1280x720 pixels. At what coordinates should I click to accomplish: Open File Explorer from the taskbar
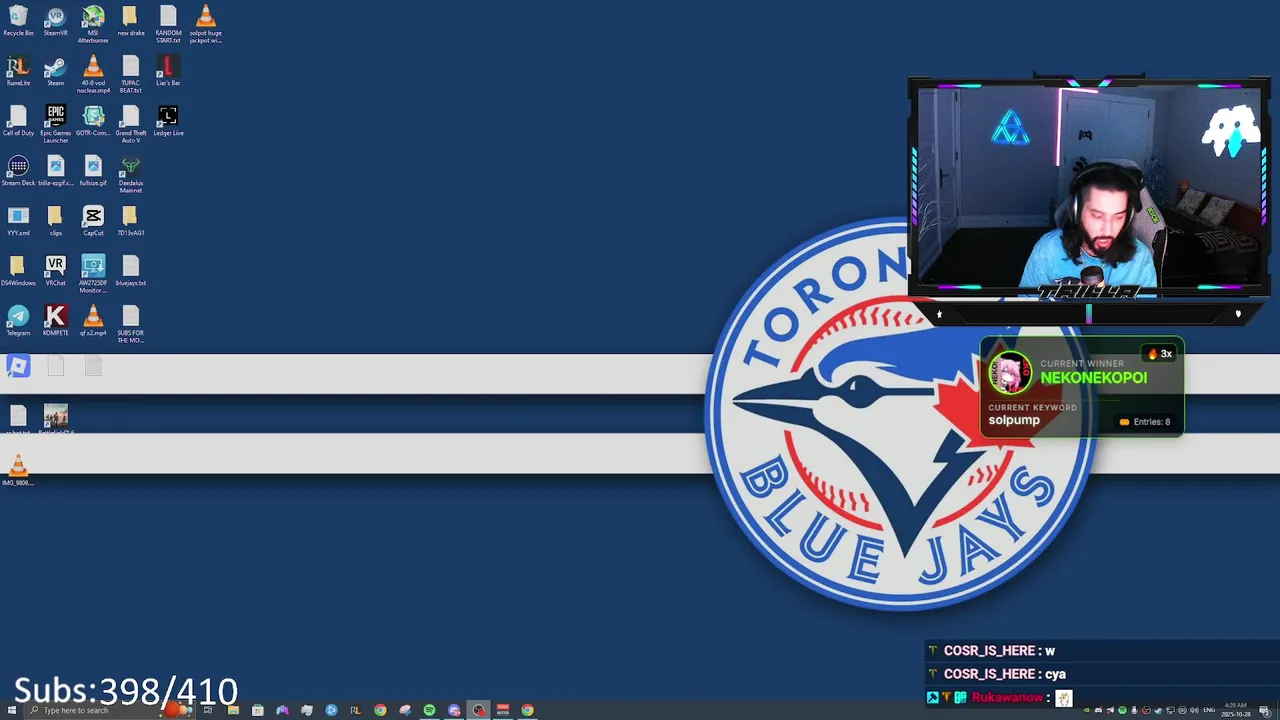(233, 710)
